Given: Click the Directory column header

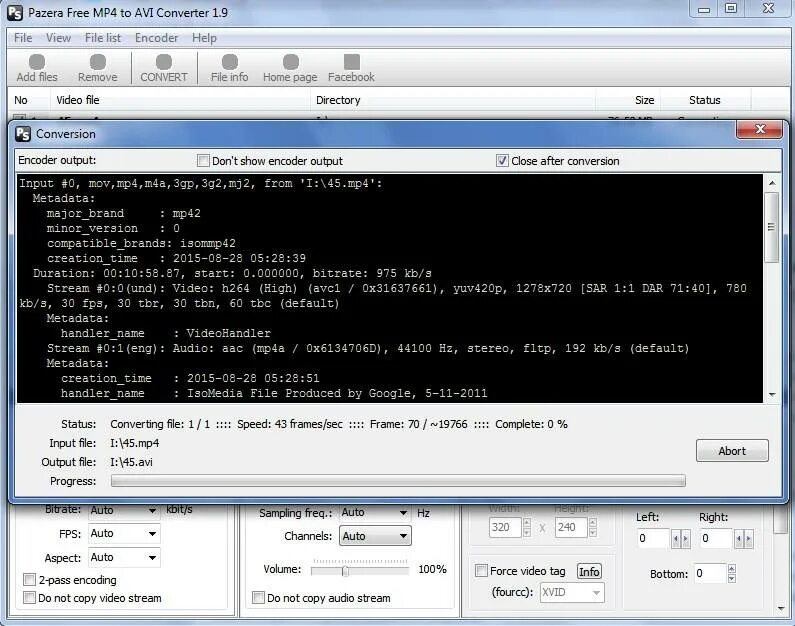Looking at the screenshot, I should click(453, 100).
